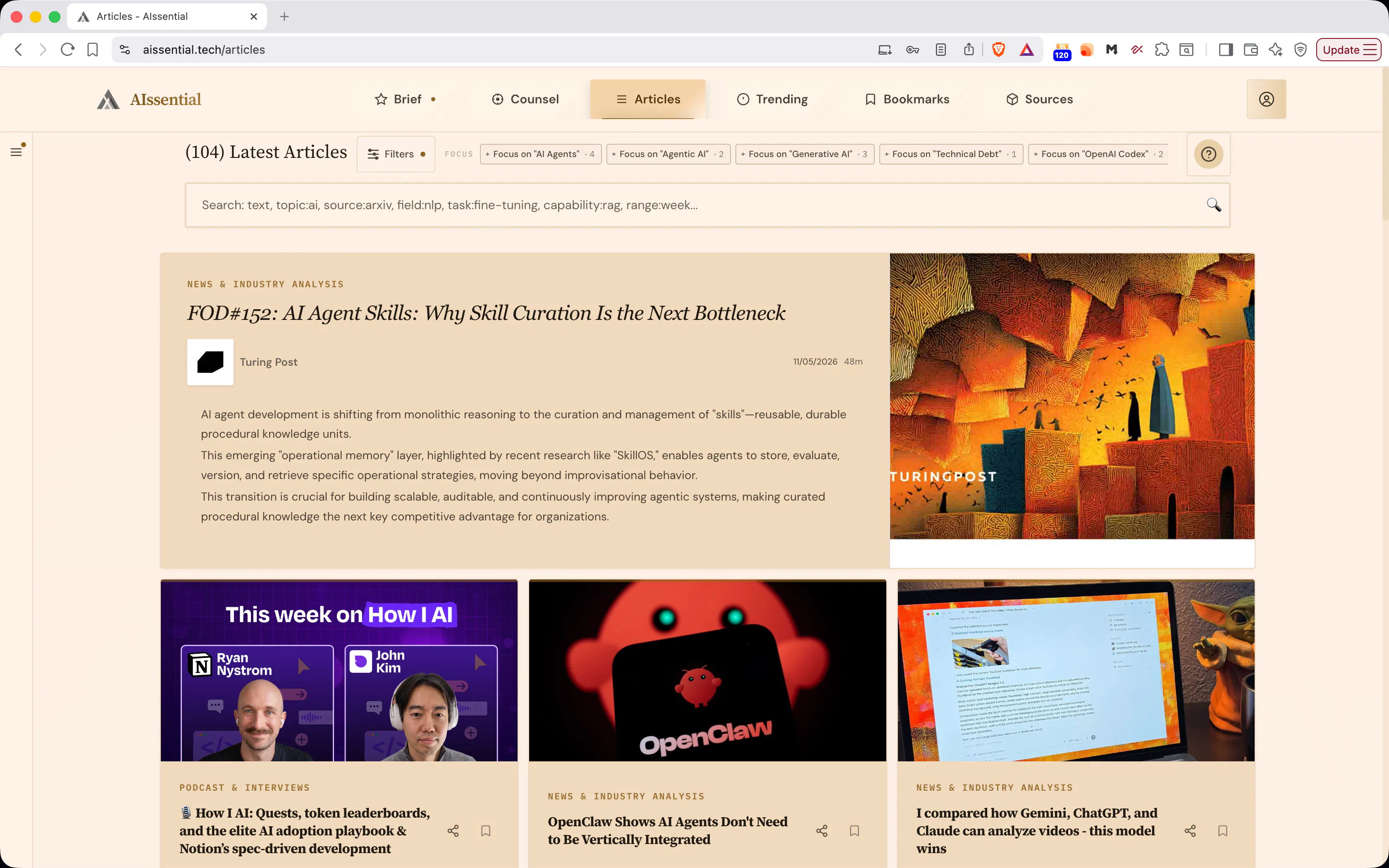Open the How I AI Quests article title

tap(305, 831)
